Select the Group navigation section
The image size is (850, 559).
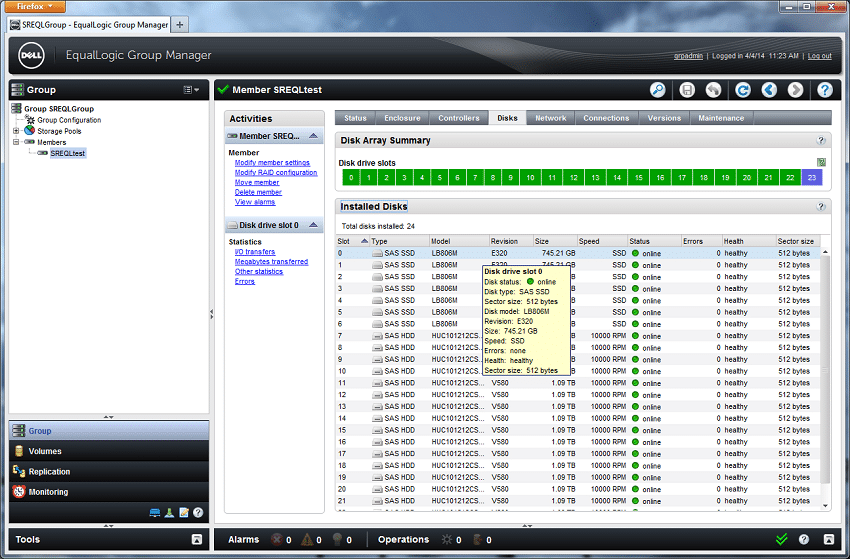(109, 431)
